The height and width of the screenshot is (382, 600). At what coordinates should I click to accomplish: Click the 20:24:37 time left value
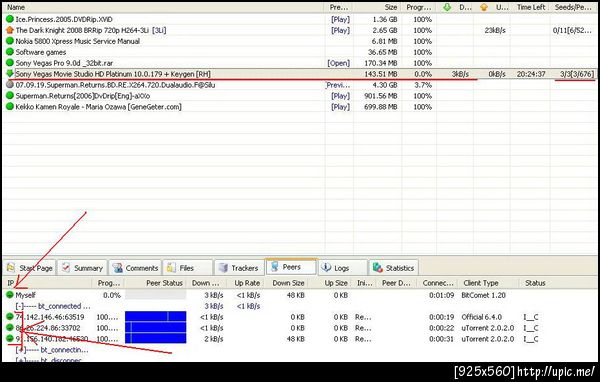[x=531, y=74]
